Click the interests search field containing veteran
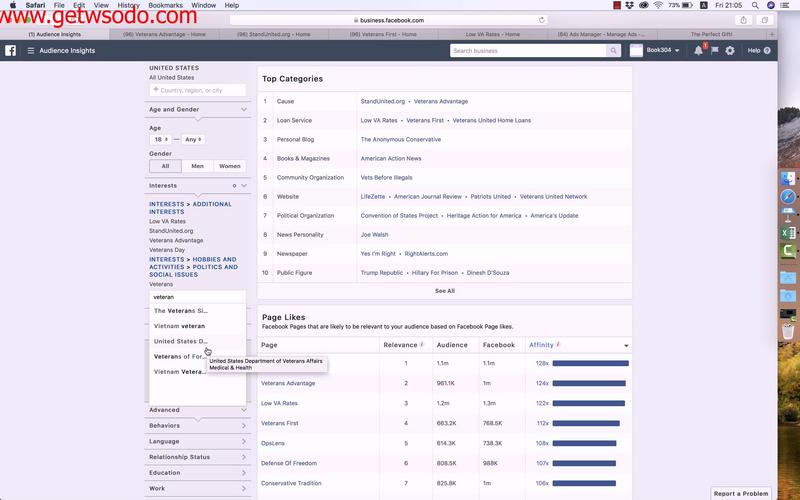Image resolution: width=800 pixels, height=500 pixels. [x=197, y=297]
